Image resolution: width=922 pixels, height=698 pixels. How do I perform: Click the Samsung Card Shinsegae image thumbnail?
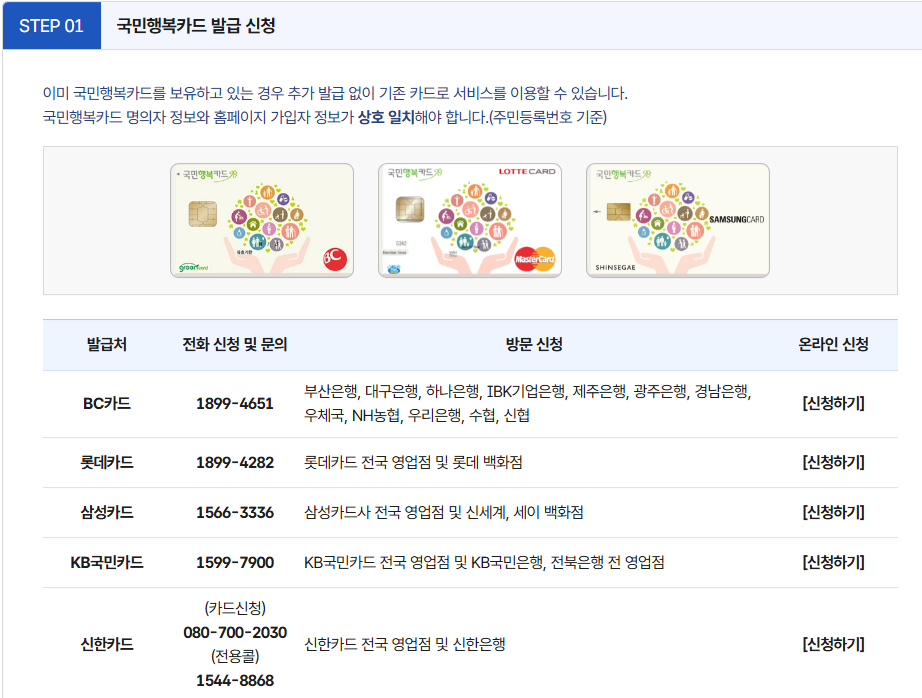678,220
